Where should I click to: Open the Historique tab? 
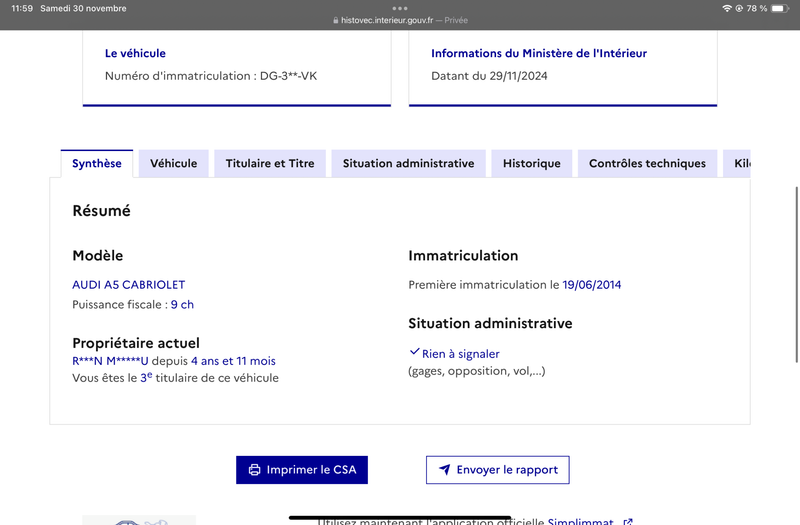coord(532,163)
